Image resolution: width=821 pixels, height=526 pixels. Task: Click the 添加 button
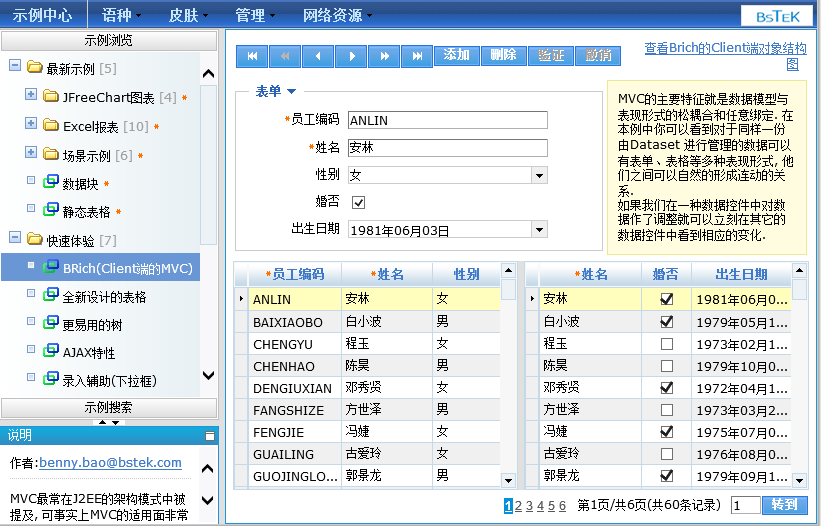point(456,56)
